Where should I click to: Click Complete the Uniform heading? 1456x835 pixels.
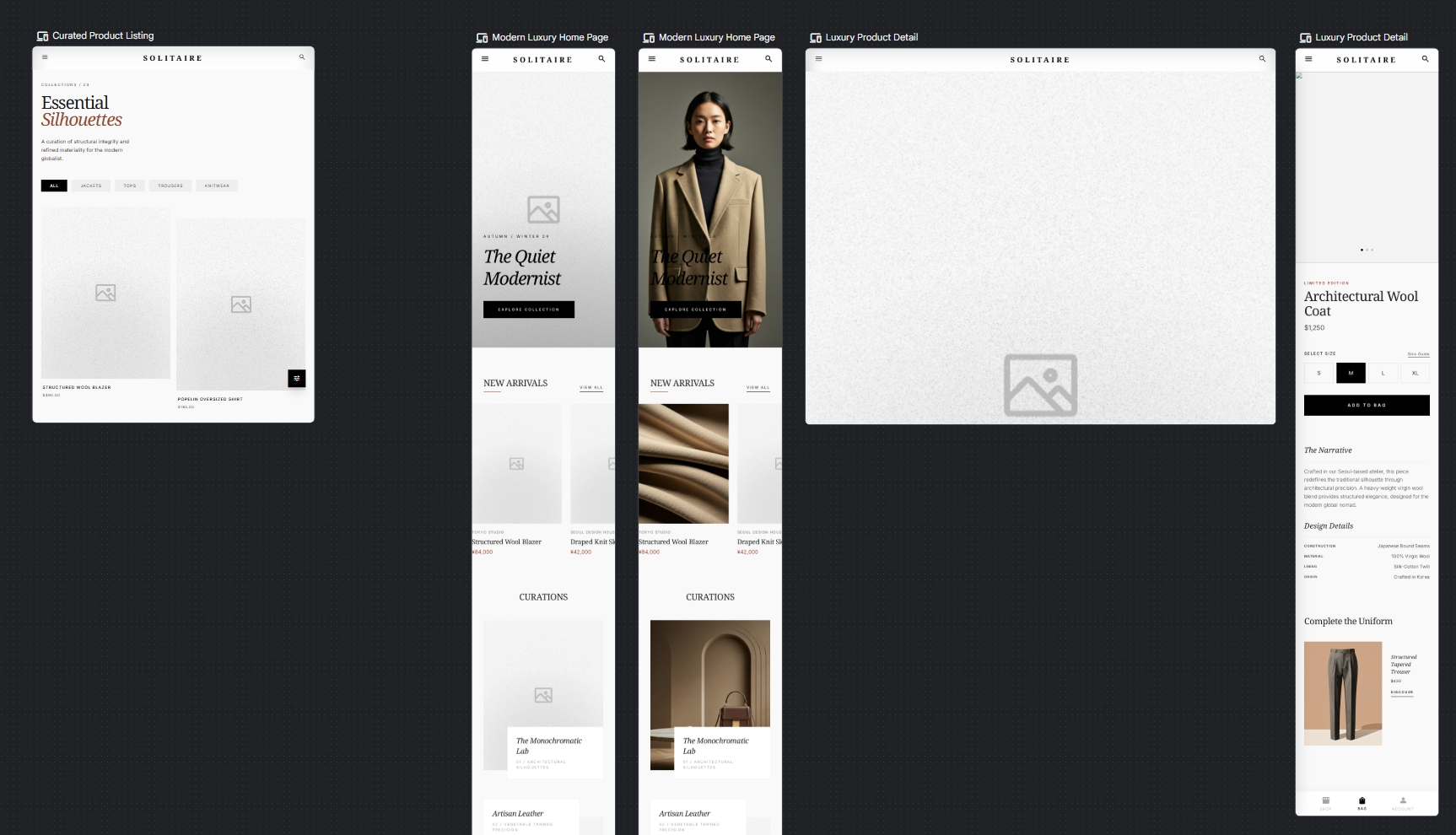(1348, 621)
